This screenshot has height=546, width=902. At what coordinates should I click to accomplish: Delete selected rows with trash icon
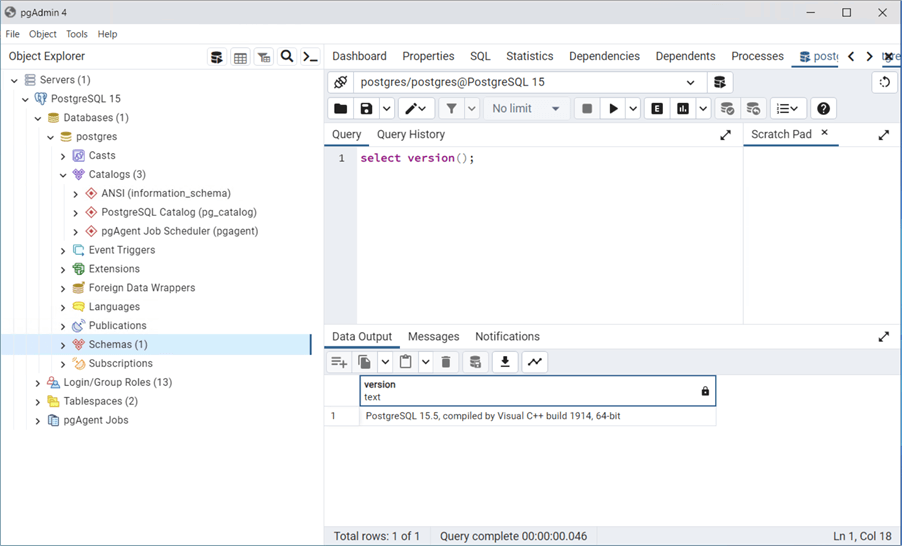446,362
